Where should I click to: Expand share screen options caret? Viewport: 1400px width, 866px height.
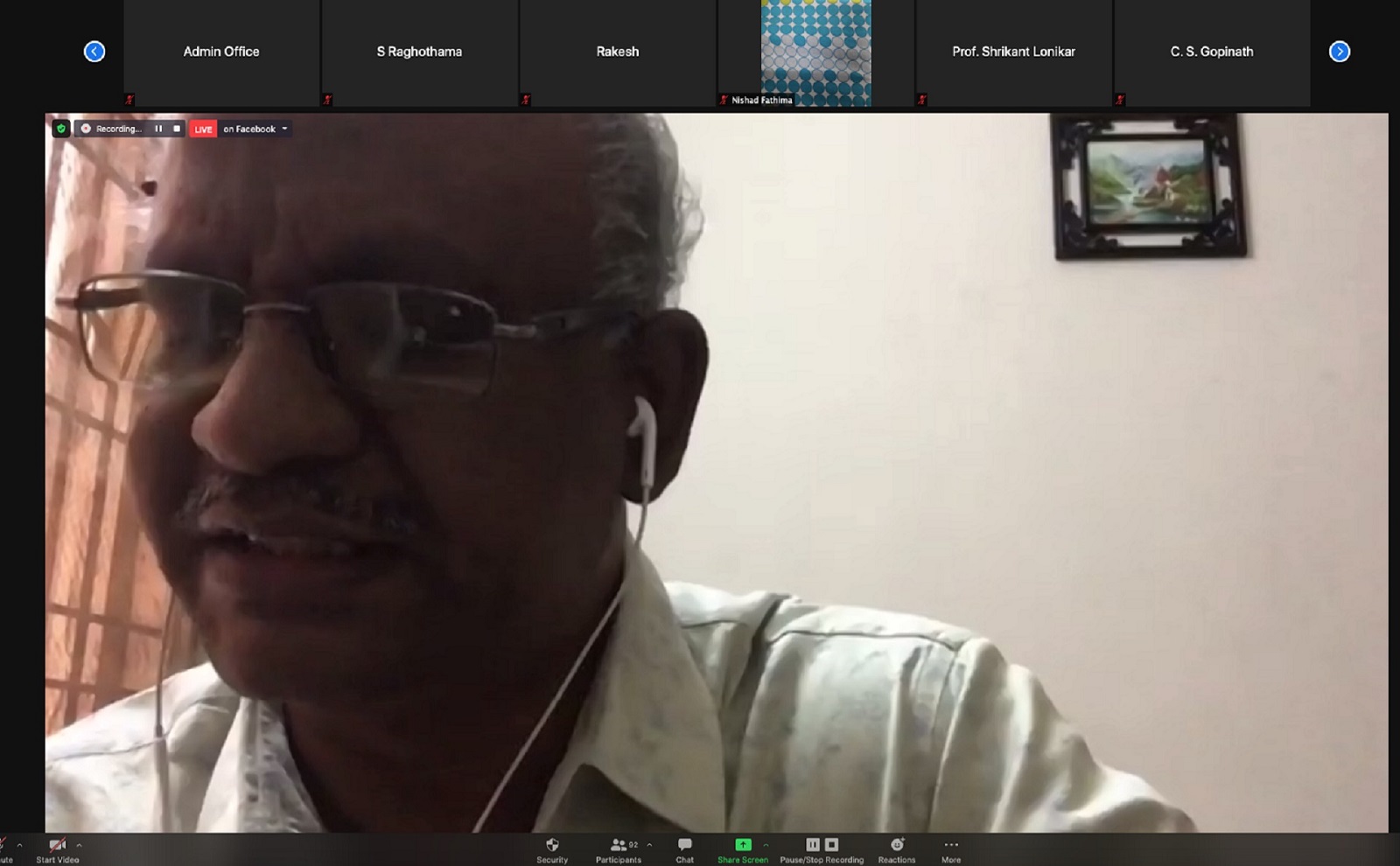tap(766, 845)
